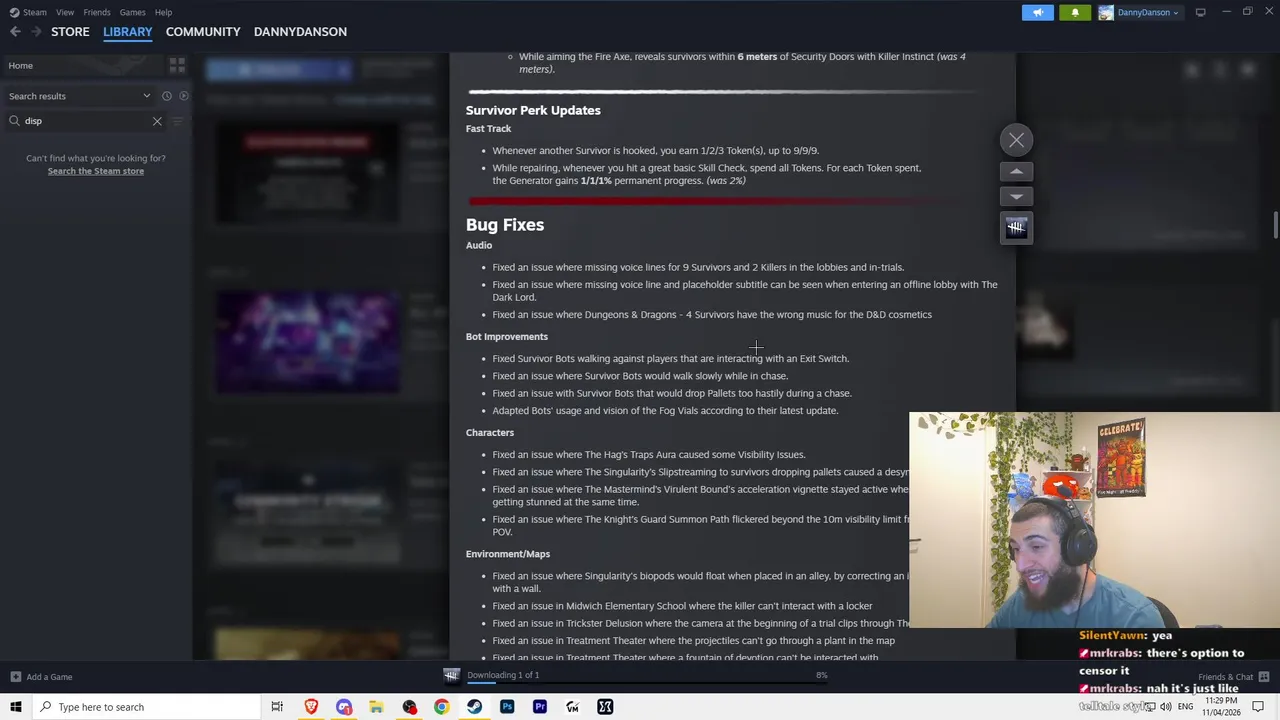Click the Survivor Perk Updates heading

533,110
